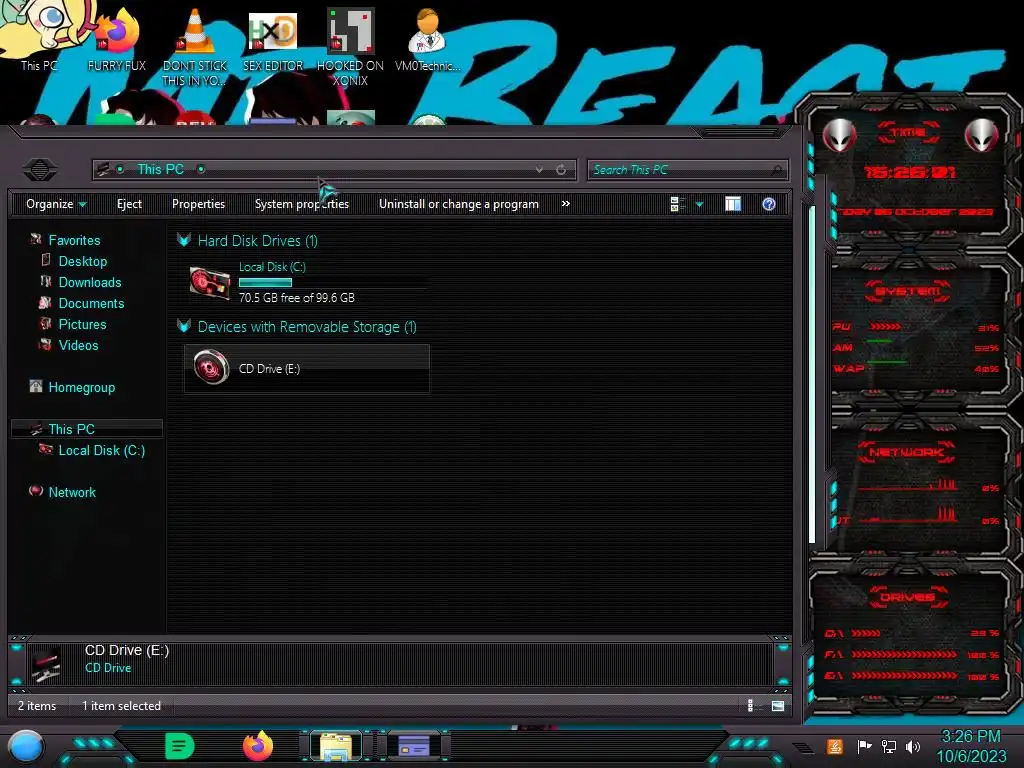Click '2 items' status bar text

tap(37, 705)
